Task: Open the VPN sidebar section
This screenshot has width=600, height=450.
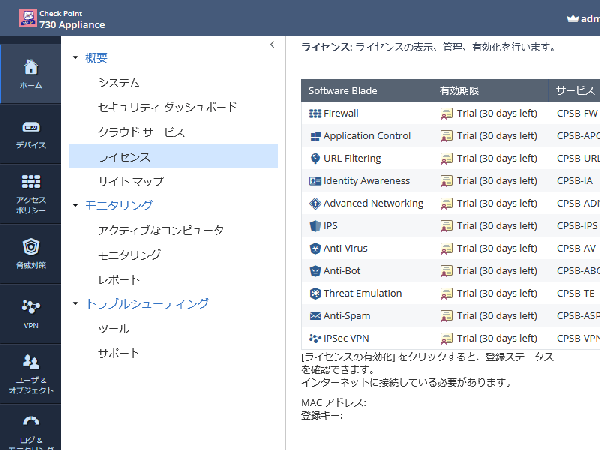Action: click(31, 314)
